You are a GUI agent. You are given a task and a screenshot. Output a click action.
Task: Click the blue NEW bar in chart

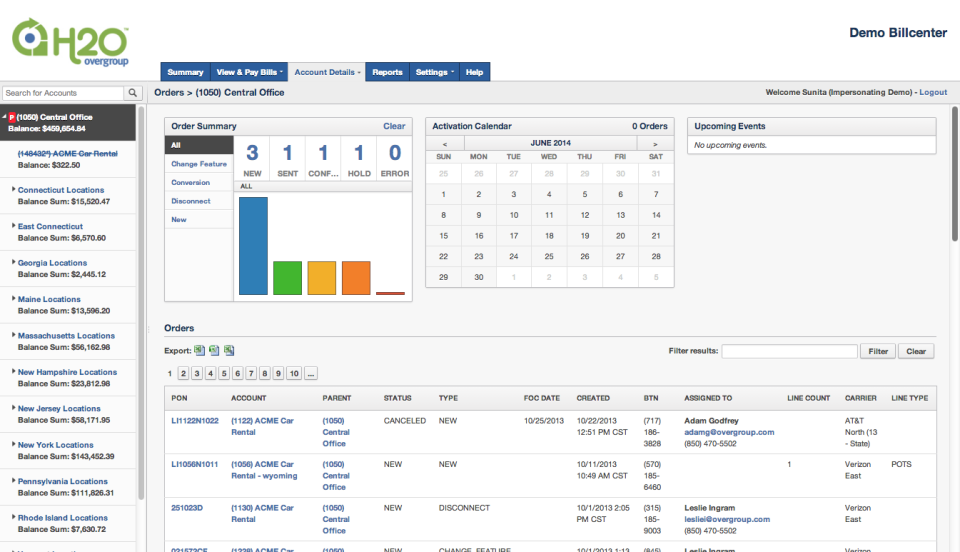[253, 246]
